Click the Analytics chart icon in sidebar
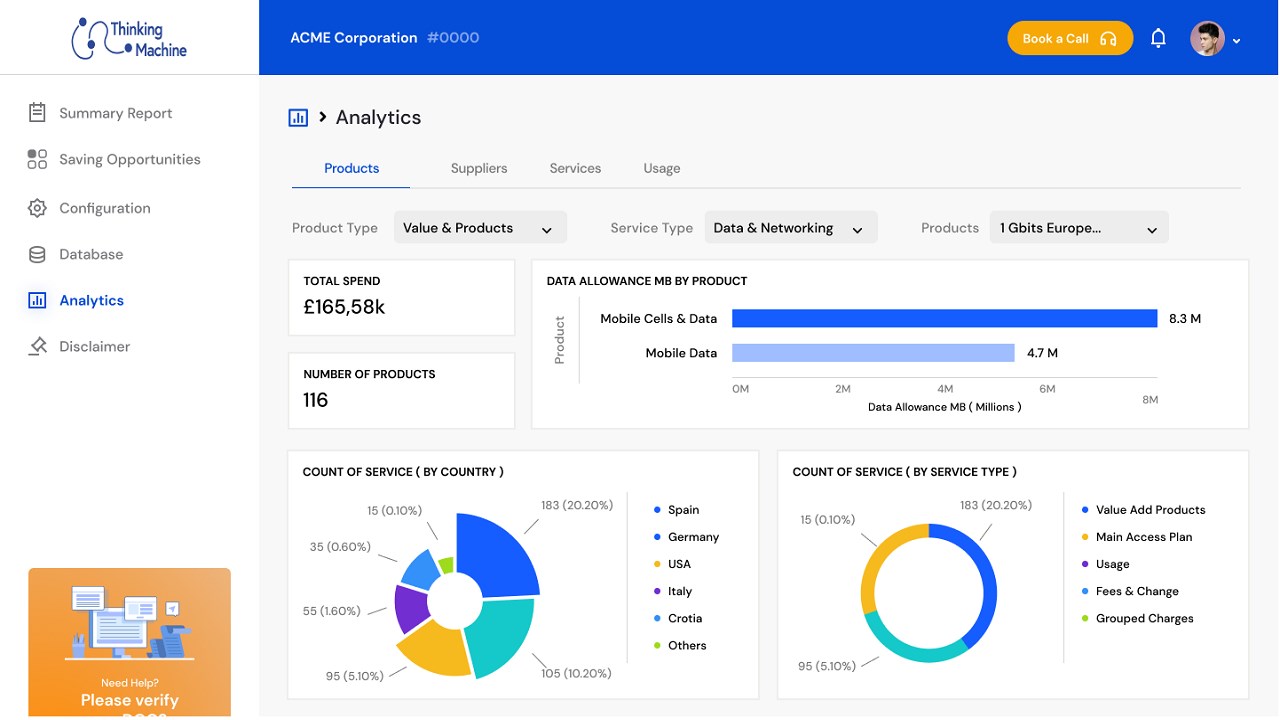 point(37,300)
